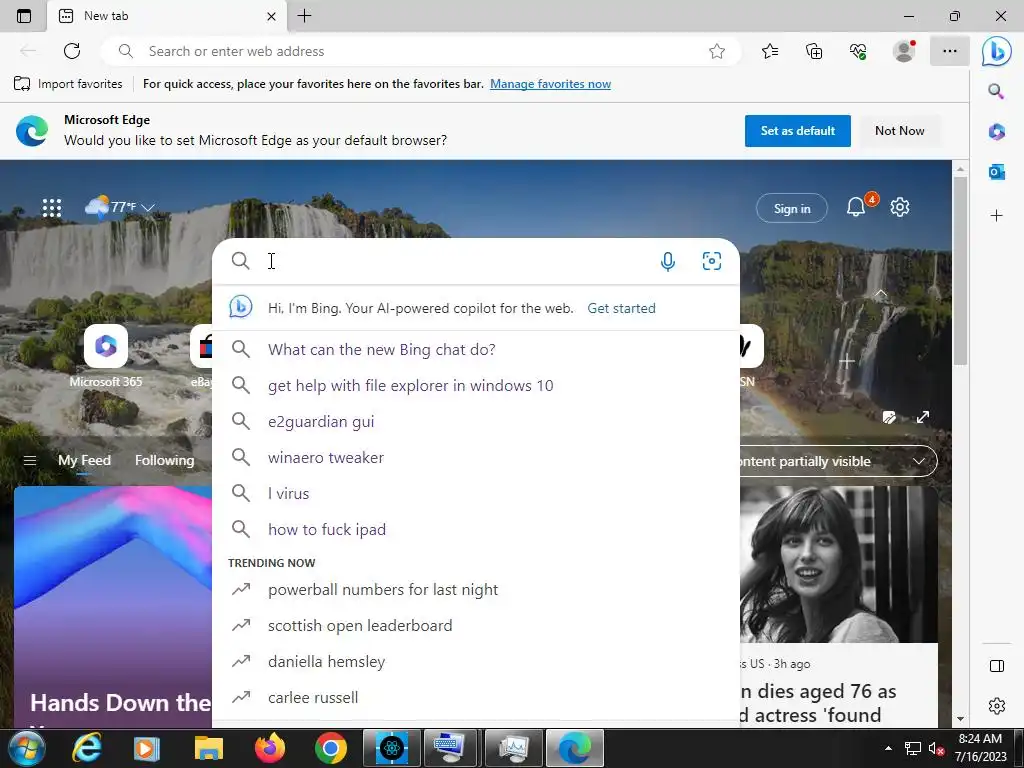Open Collections icon in toolbar

pyautogui.click(x=814, y=51)
